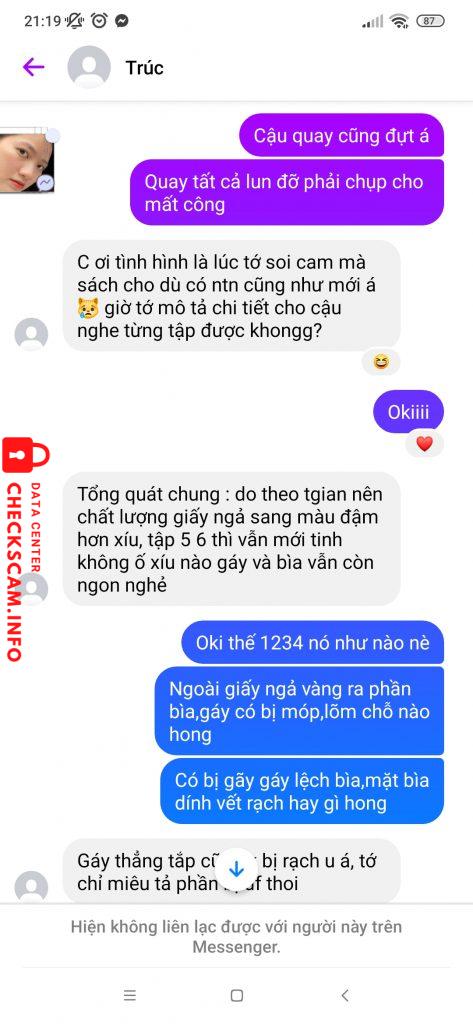This screenshot has height=1024, width=473.
Task: Select the purple 'Okiiii' message bubble
Action: pyautogui.click(x=408, y=412)
